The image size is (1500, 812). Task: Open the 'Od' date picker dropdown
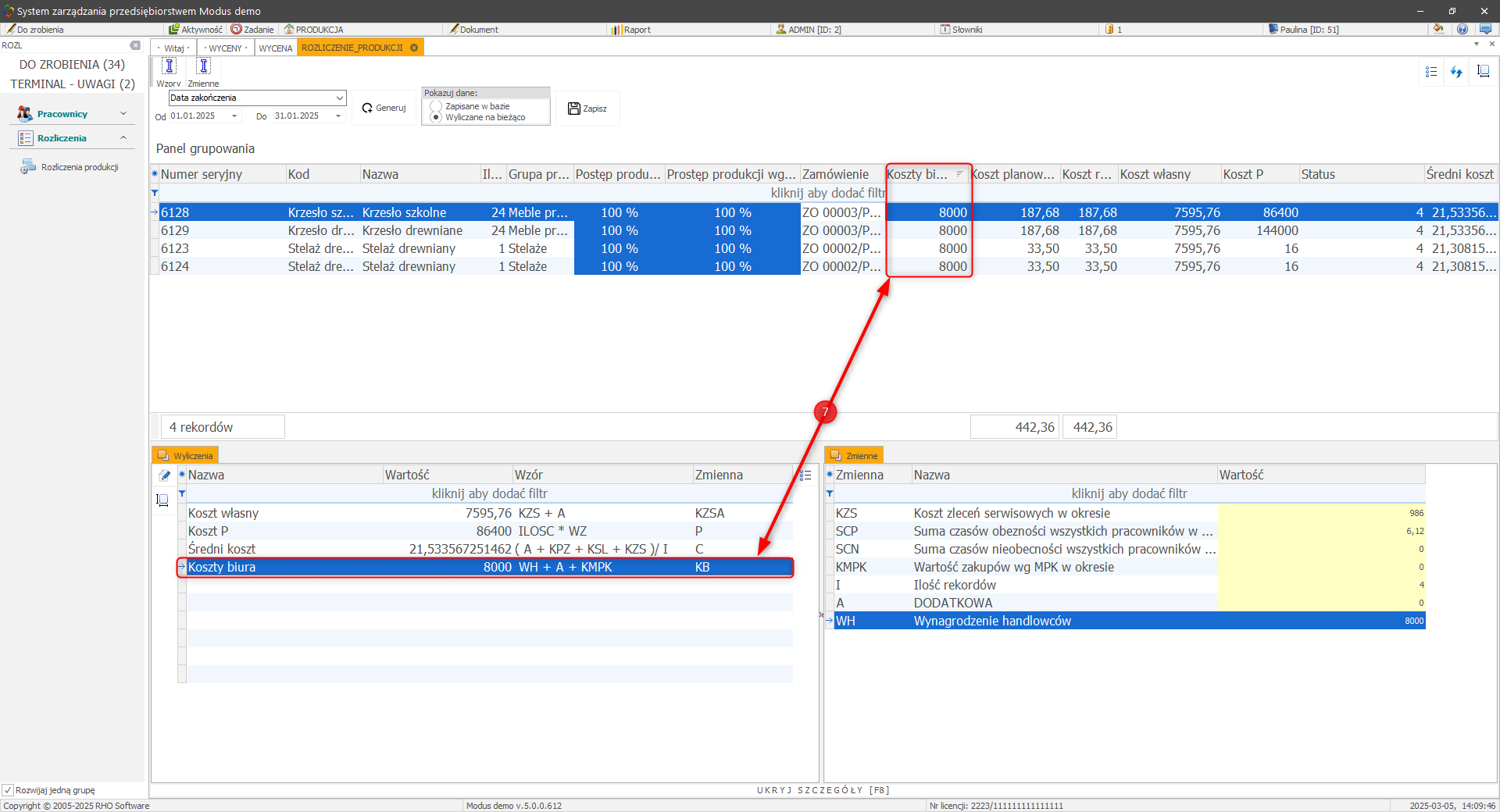pos(234,116)
